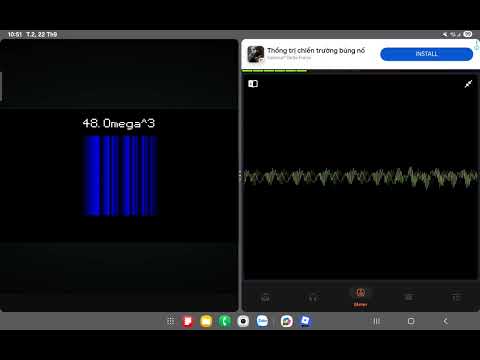Click the '48. Omega^3' title text
The image size is (480, 360).
click(x=119, y=124)
